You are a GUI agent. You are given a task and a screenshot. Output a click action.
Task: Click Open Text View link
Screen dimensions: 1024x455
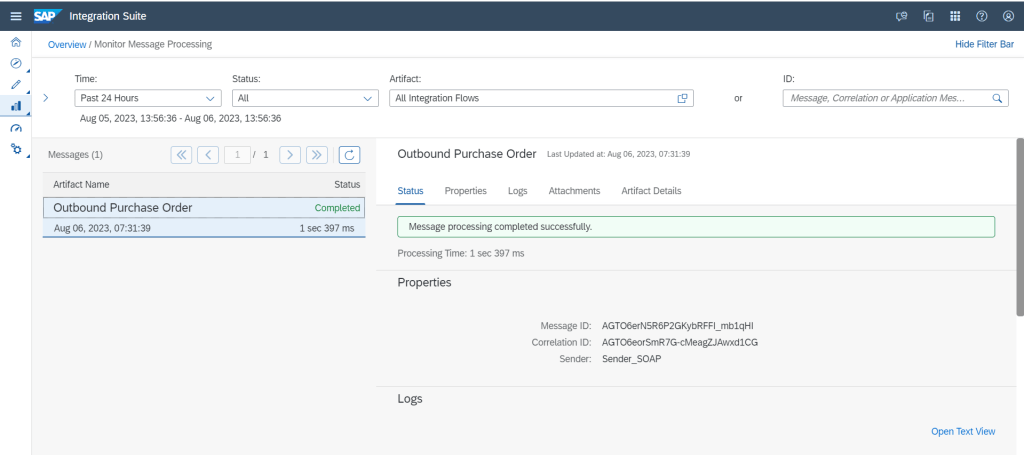963,431
